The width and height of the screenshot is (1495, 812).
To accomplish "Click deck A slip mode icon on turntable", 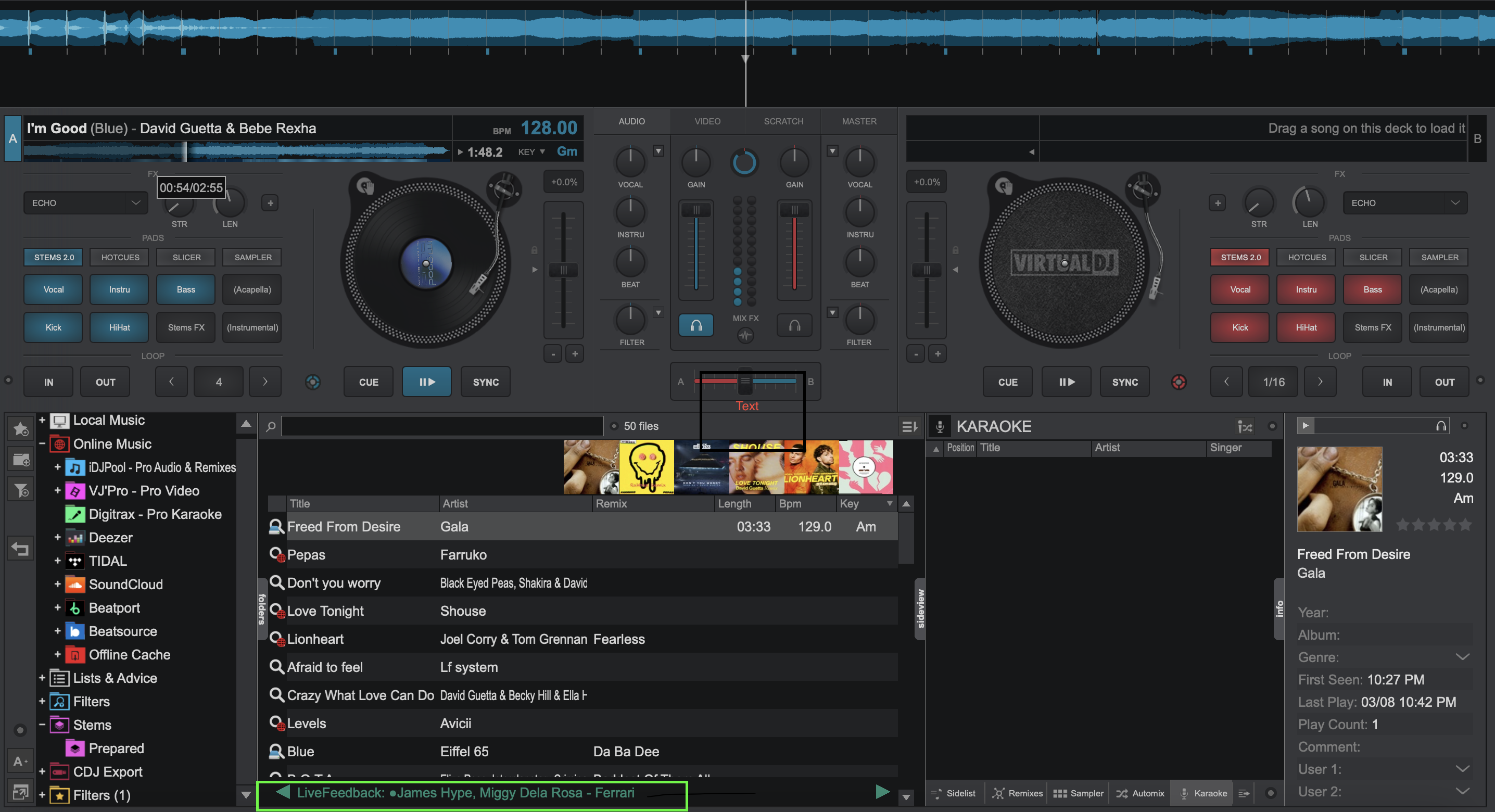I will (365, 186).
